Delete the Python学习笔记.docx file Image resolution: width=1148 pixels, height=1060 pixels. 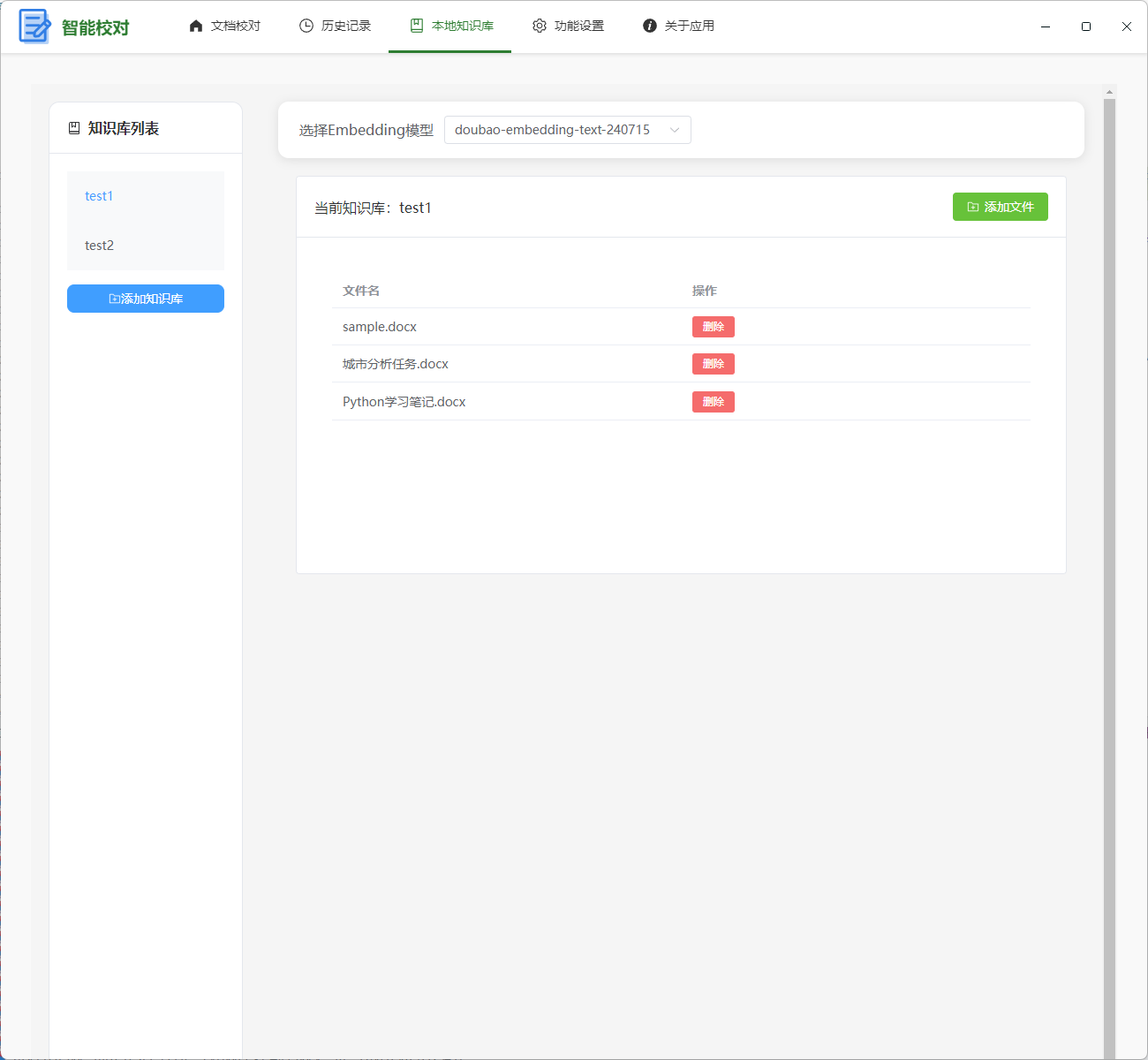(714, 402)
